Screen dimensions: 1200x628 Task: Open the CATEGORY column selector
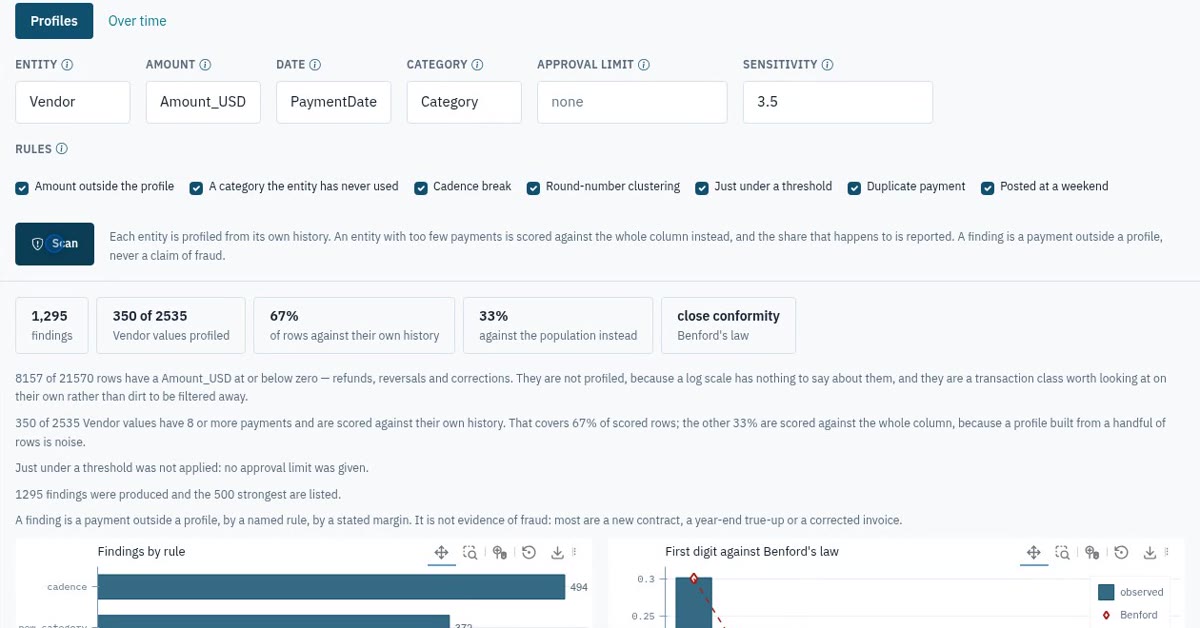464,102
